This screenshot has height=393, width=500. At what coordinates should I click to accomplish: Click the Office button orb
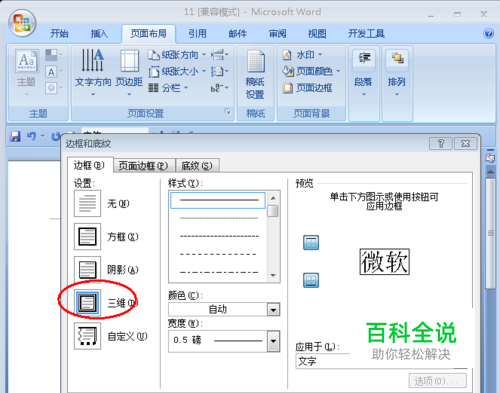coord(22,23)
